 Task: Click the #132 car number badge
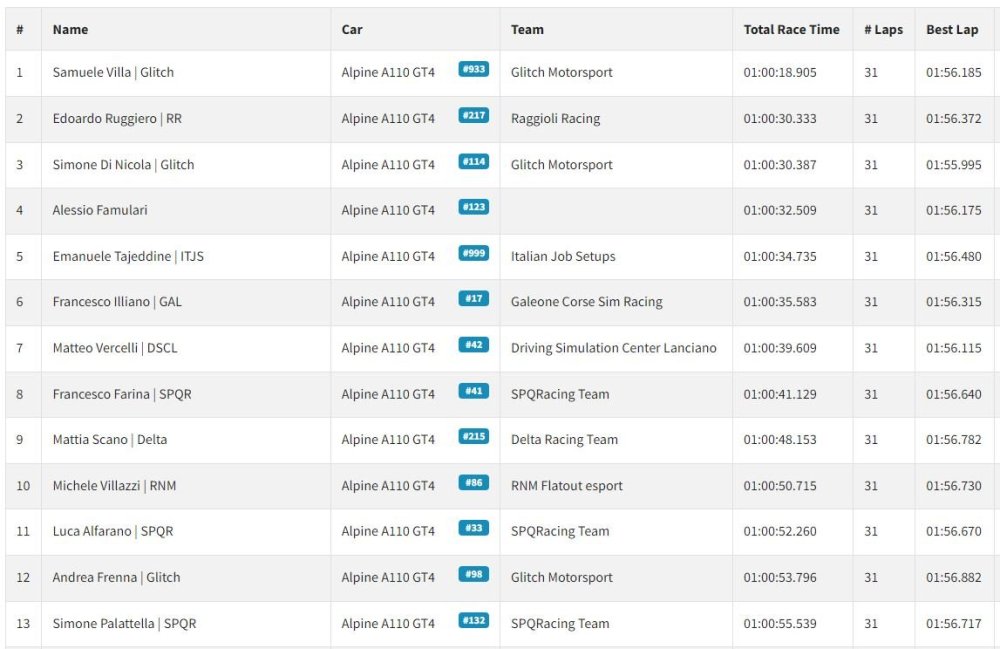[473, 620]
